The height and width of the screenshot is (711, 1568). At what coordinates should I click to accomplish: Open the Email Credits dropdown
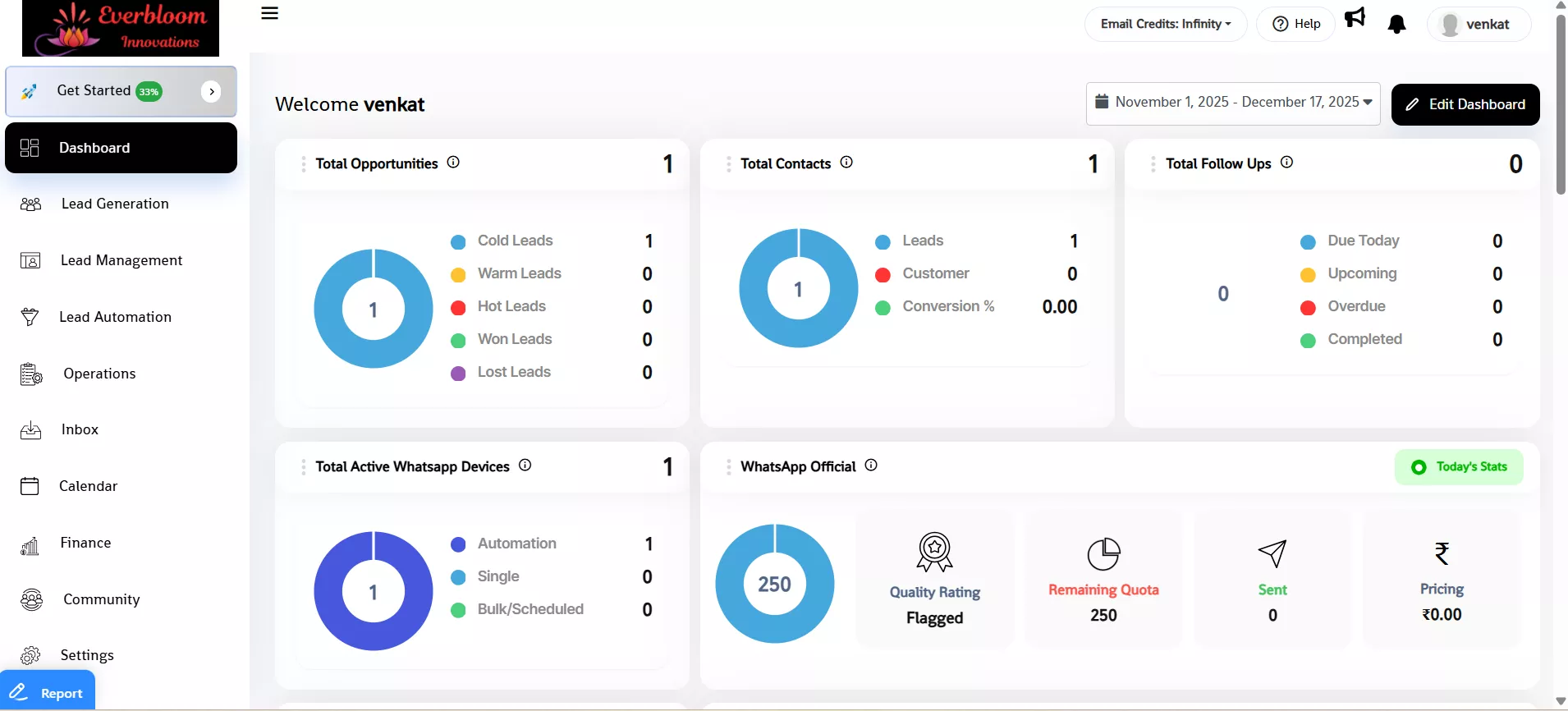[1165, 24]
